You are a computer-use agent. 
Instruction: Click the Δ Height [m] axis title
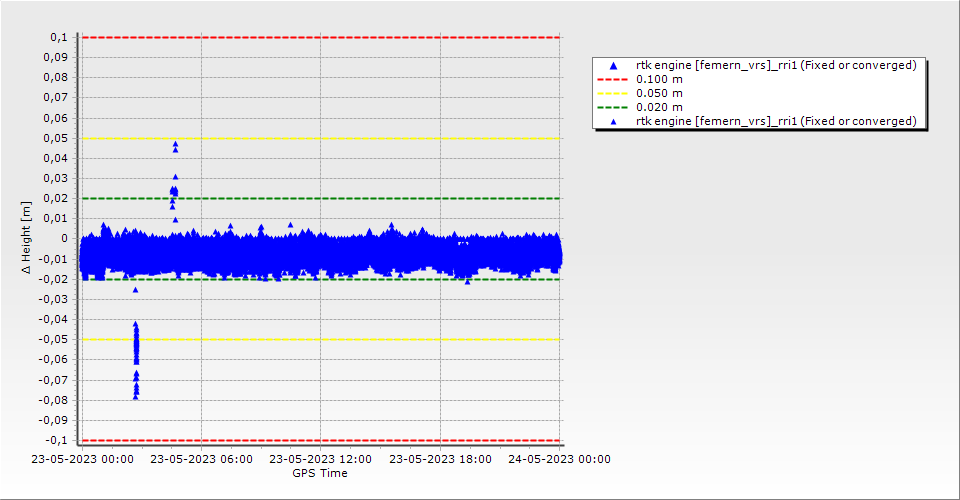tap(27, 238)
